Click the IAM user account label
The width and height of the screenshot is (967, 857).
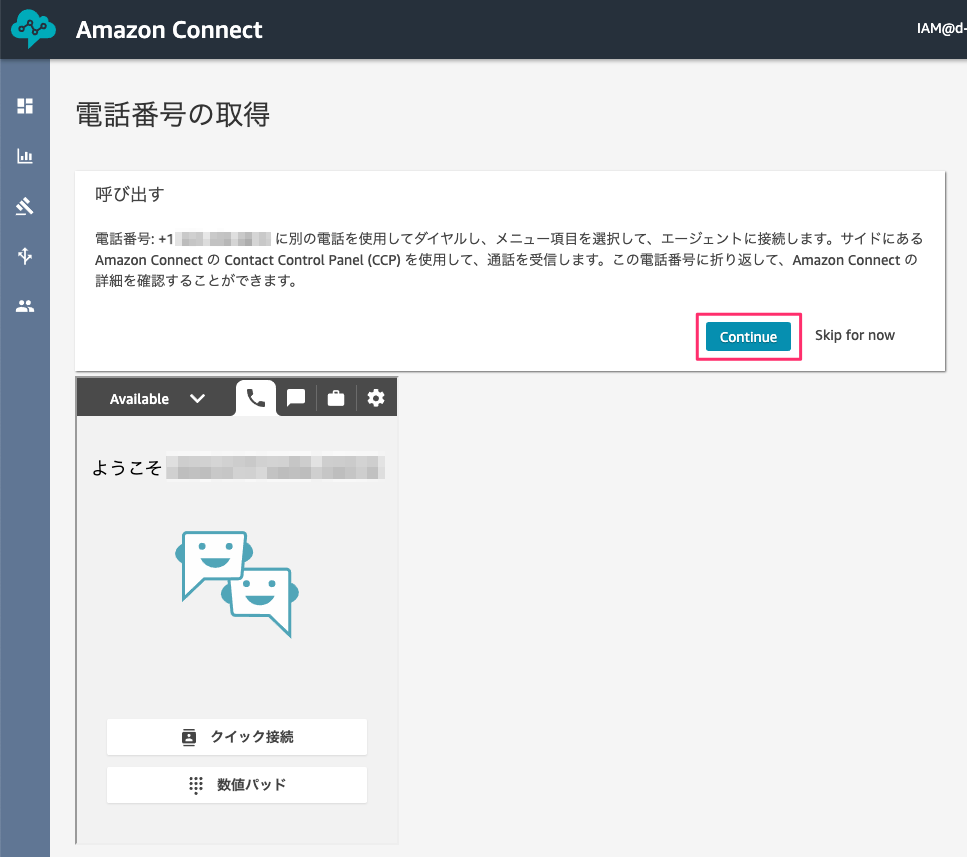(941, 28)
